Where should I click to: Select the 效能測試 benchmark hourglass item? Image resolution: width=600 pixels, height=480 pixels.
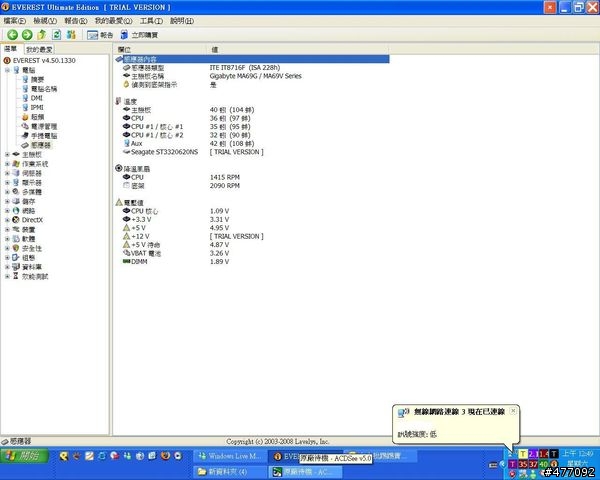coord(35,276)
